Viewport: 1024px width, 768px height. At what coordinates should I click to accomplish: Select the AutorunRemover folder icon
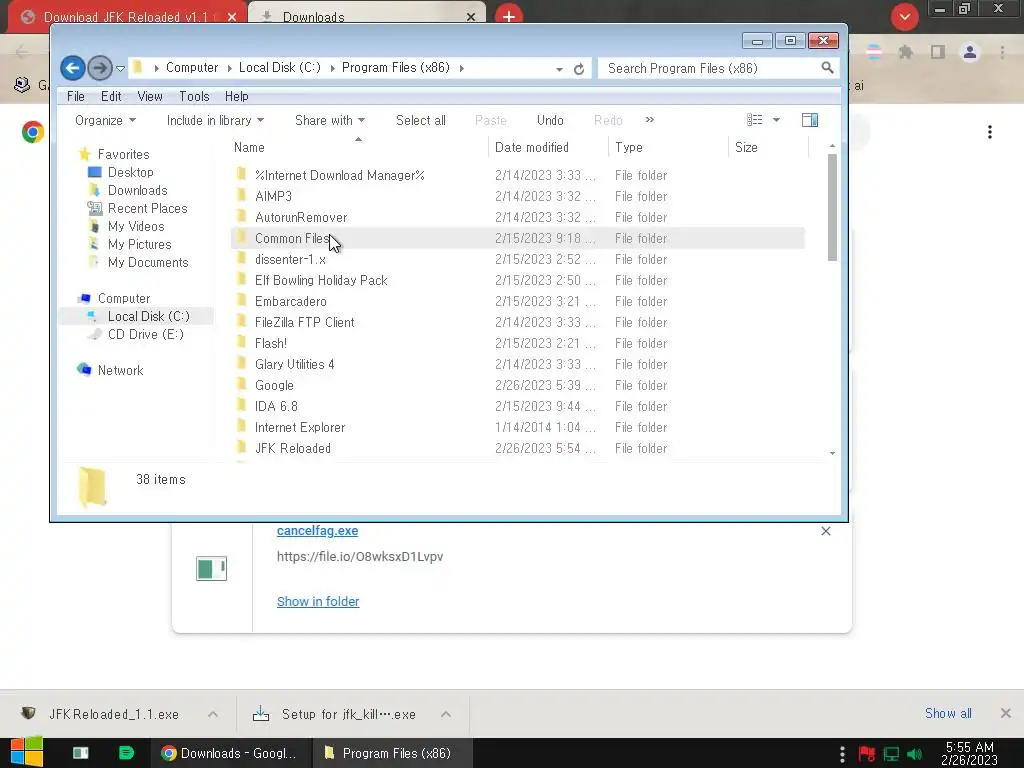point(242,216)
